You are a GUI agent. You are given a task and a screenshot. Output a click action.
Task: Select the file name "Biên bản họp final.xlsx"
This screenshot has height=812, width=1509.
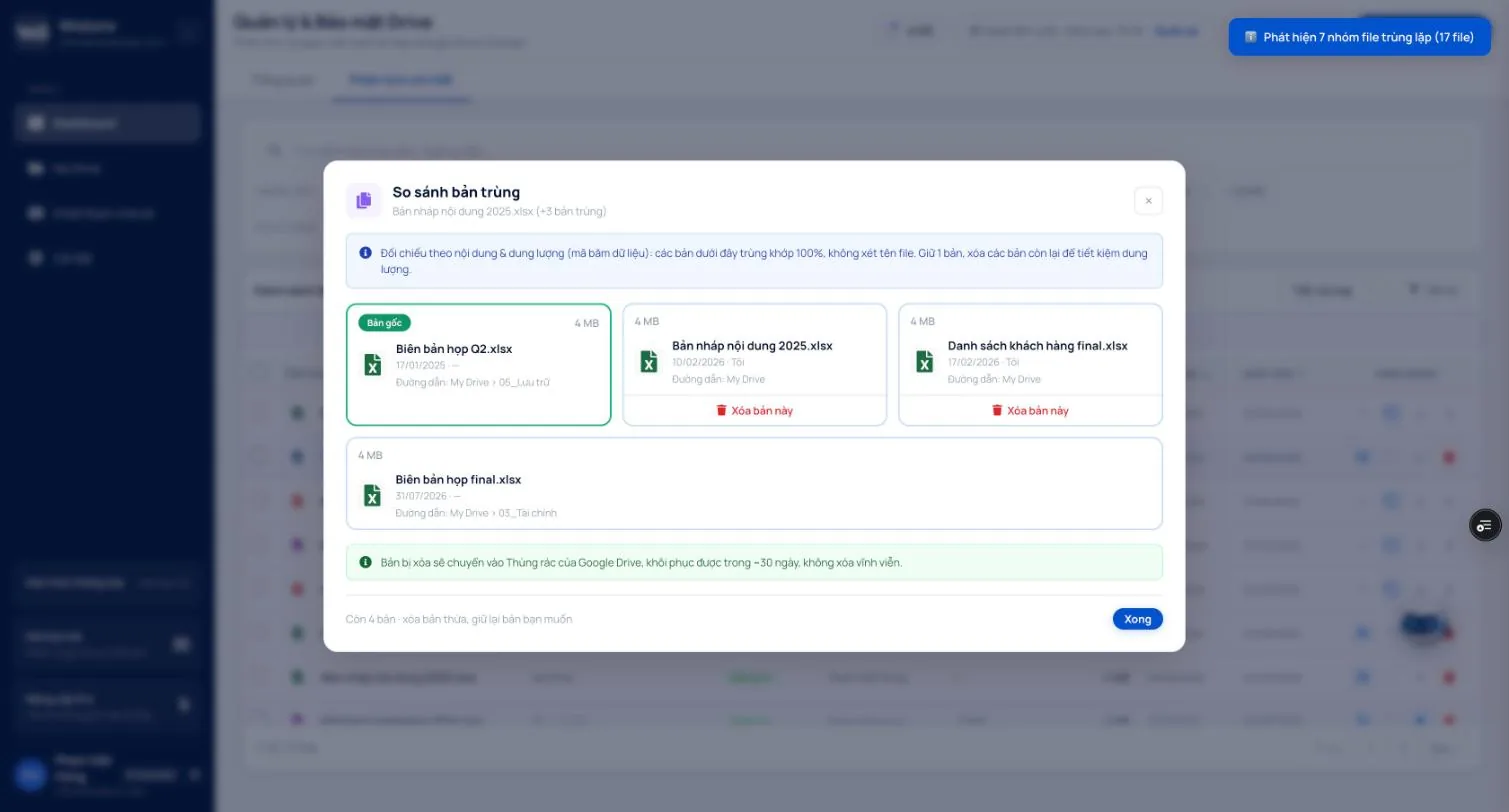458,480
